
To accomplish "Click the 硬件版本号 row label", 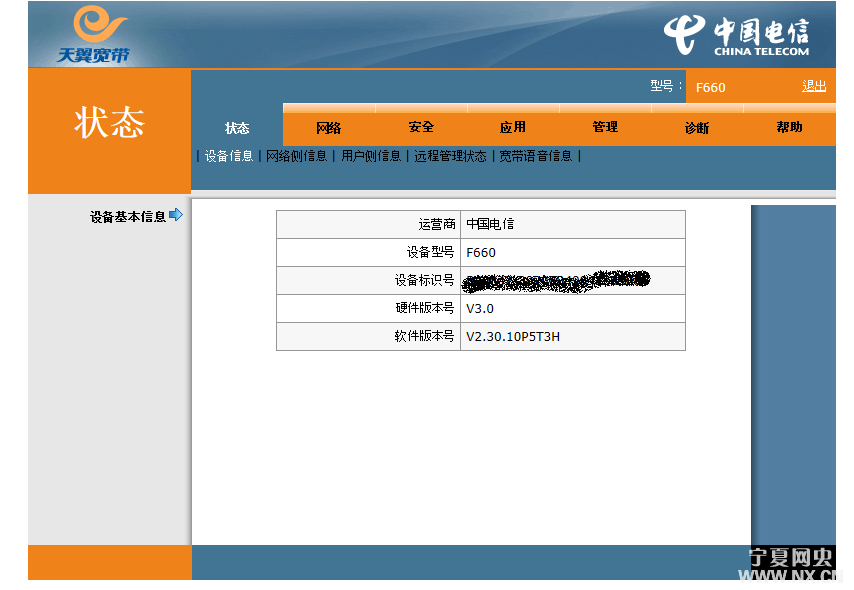I will tap(424, 308).
